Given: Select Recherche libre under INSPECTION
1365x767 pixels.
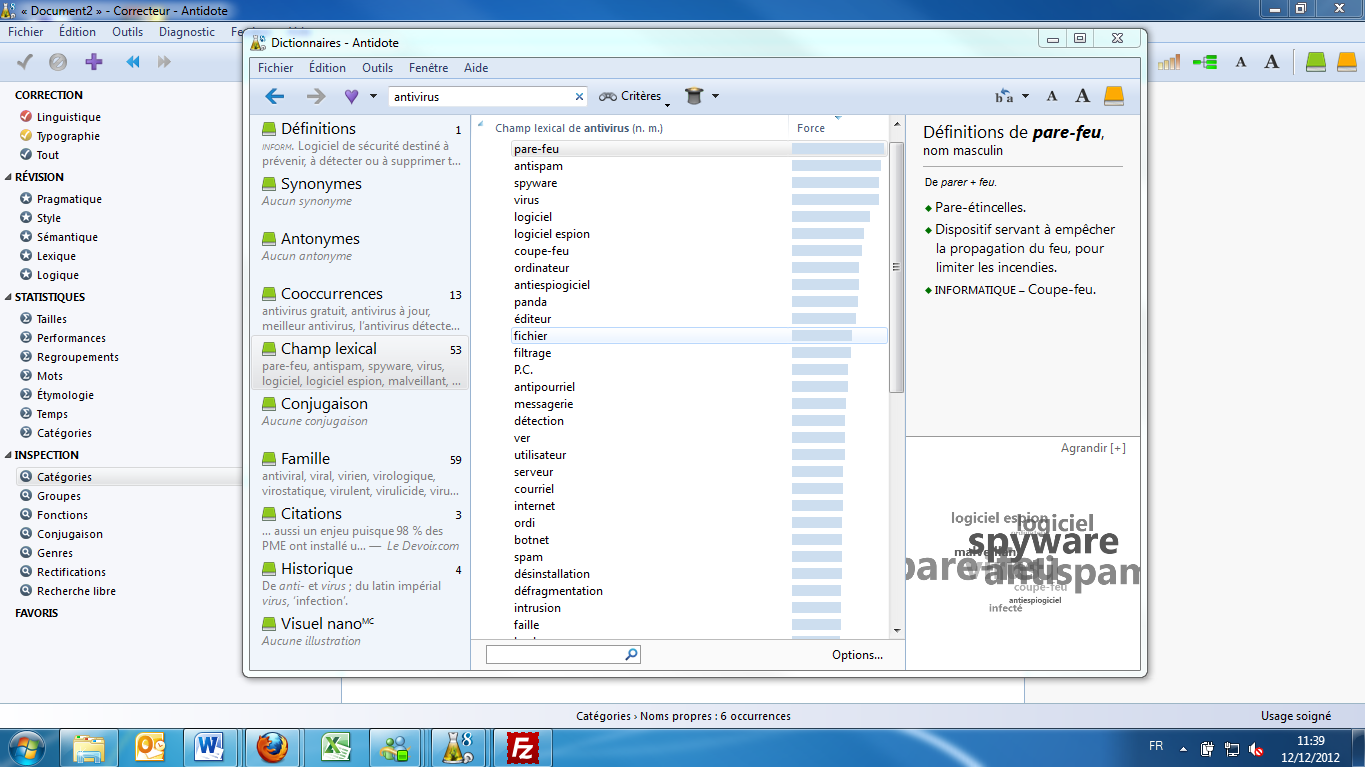Looking at the screenshot, I should pyautogui.click(x=76, y=591).
